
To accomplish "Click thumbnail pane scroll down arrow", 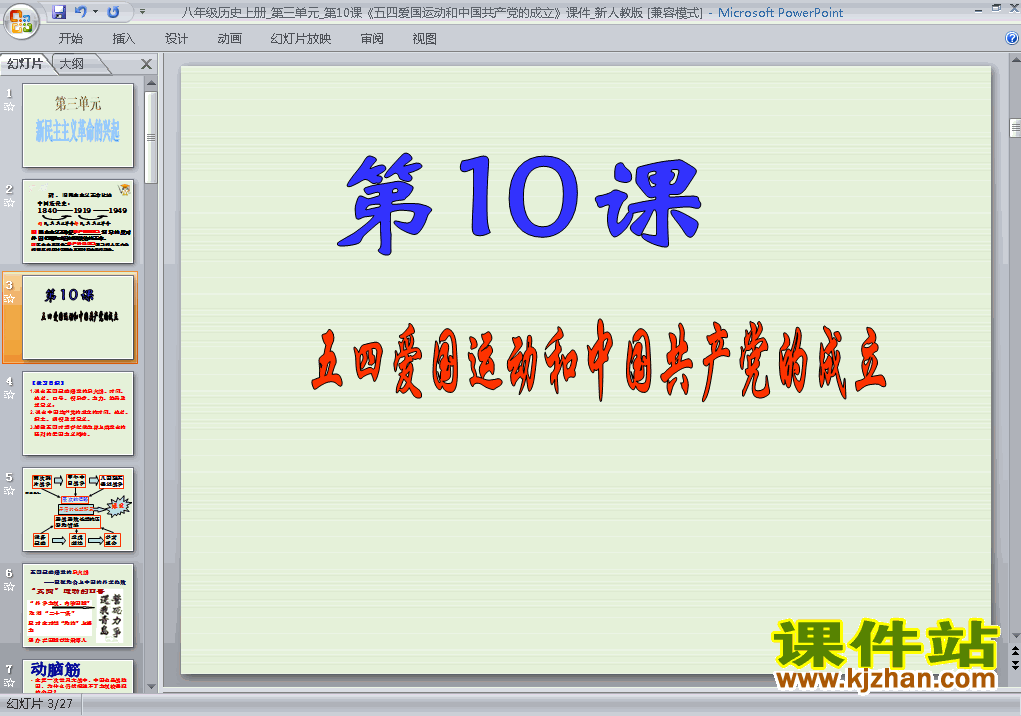I will (x=151, y=687).
